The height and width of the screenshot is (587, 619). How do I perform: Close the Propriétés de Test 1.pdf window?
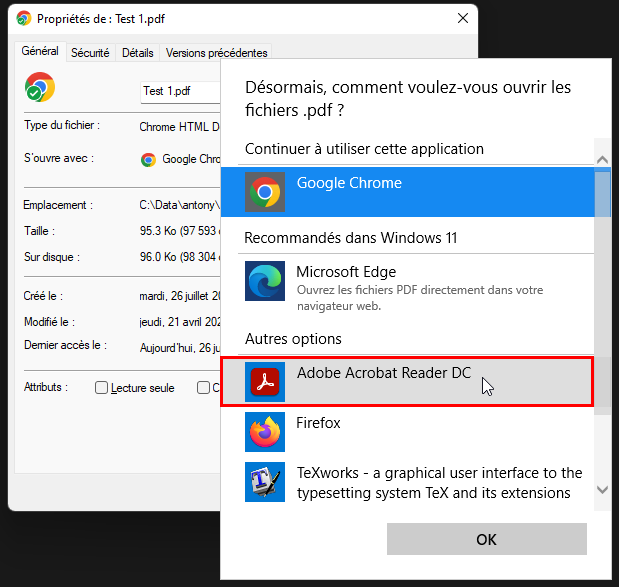(462, 19)
